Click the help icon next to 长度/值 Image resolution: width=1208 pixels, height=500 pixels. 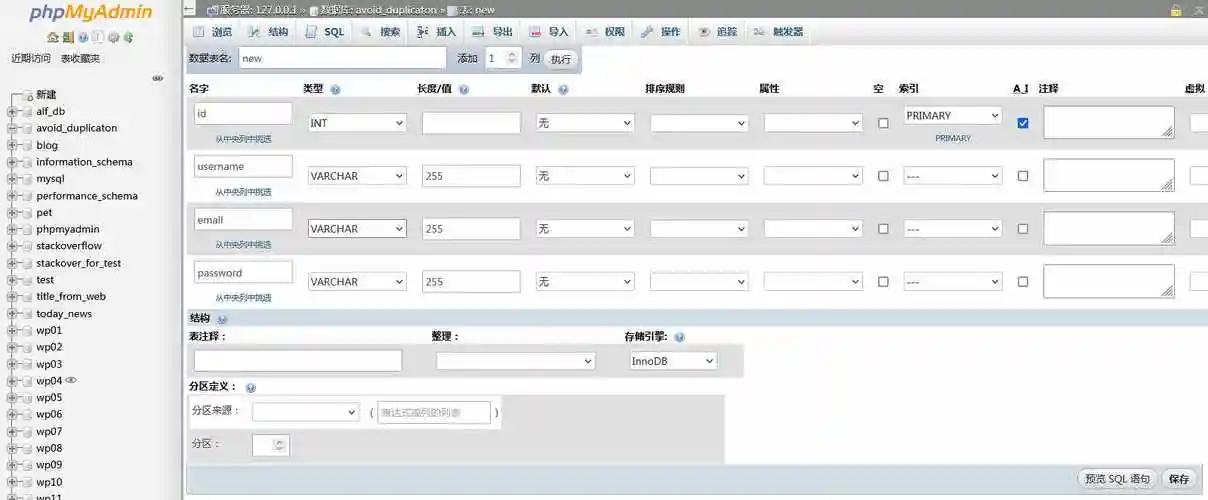pyautogui.click(x=464, y=90)
